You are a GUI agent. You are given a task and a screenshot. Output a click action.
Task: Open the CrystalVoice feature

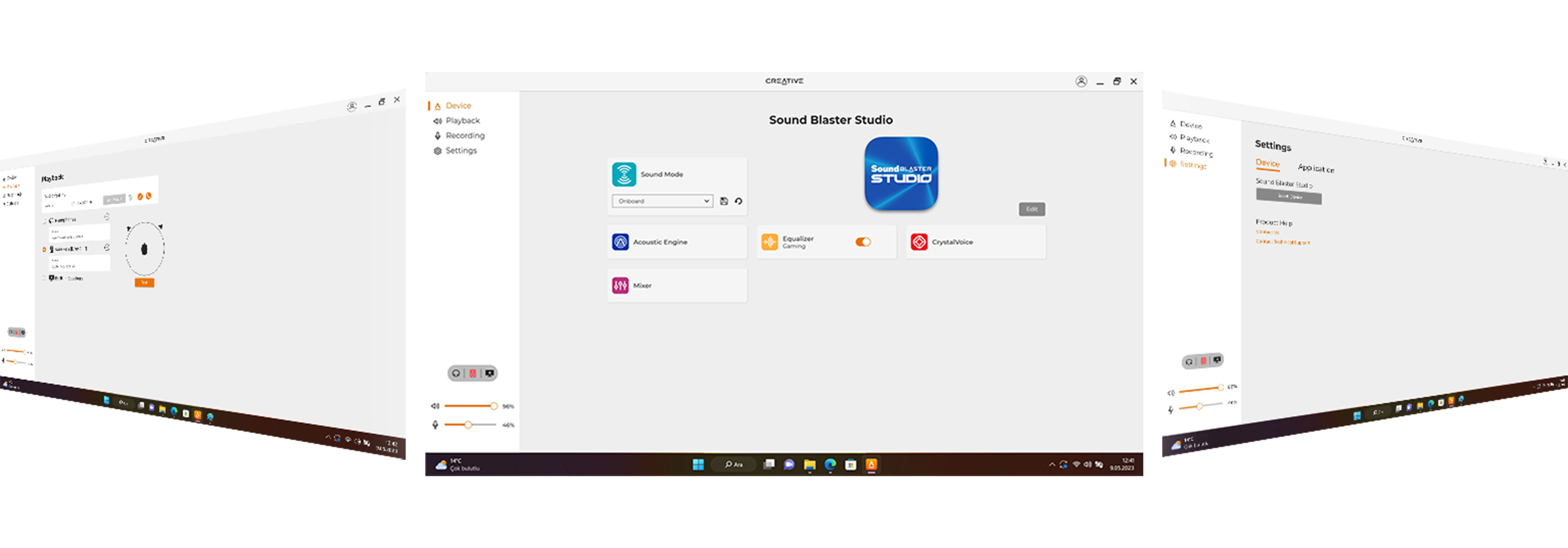(975, 242)
